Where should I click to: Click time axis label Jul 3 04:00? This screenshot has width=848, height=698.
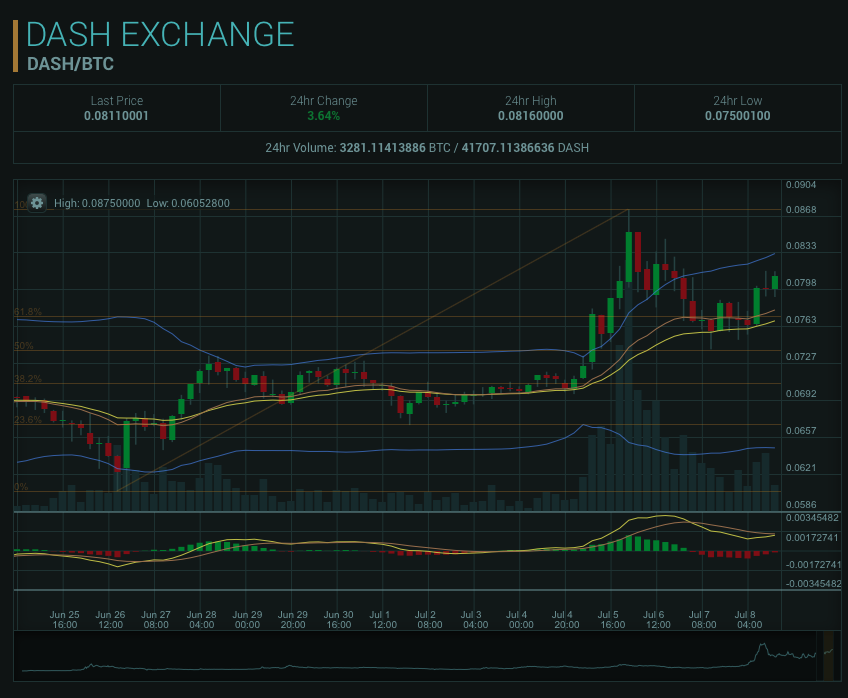pyautogui.click(x=475, y=620)
